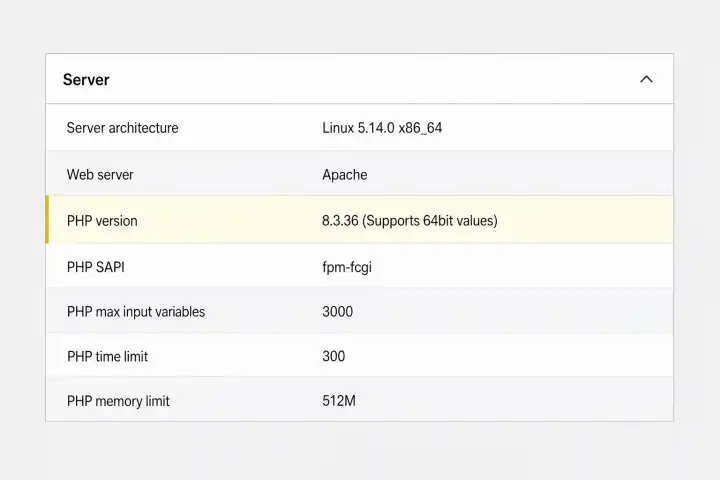Select the 'fpm-fcgi' value
720x480 pixels.
[347, 267]
